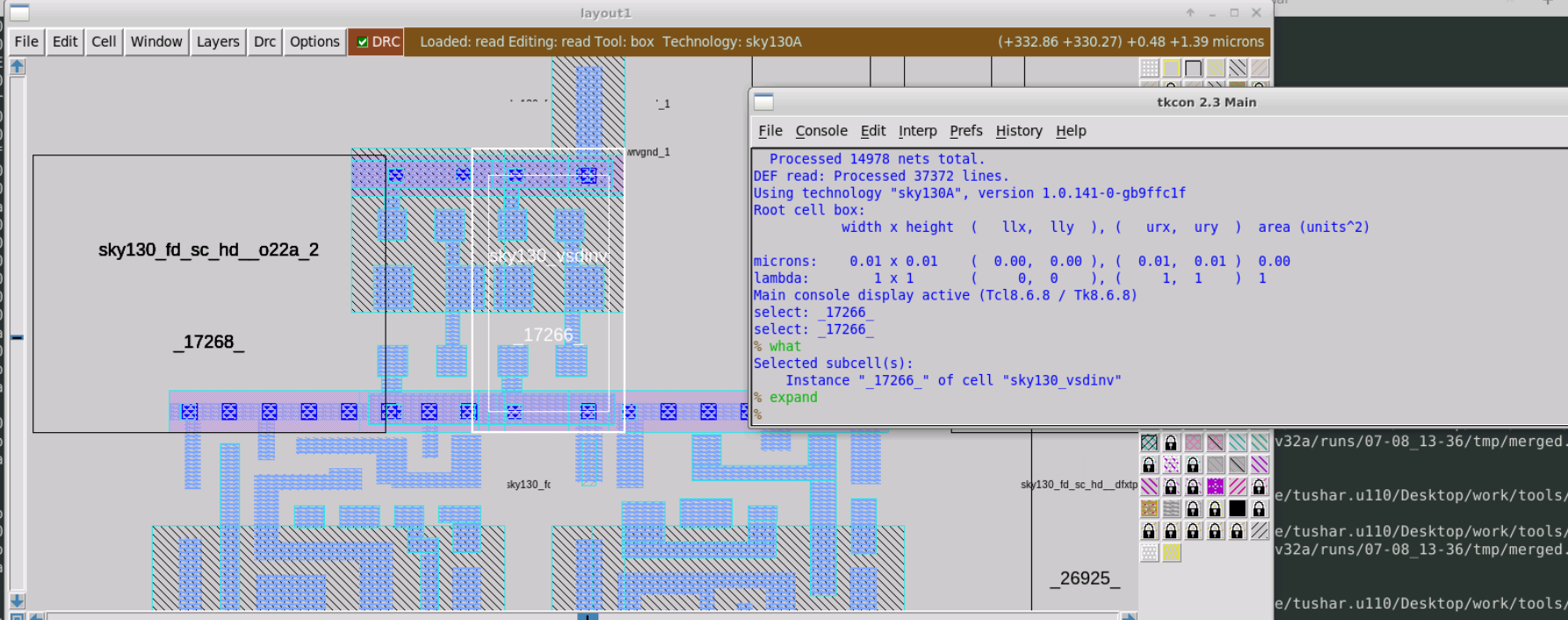1568x620 pixels.
Task: Open the layout File menu
Action: (26, 41)
